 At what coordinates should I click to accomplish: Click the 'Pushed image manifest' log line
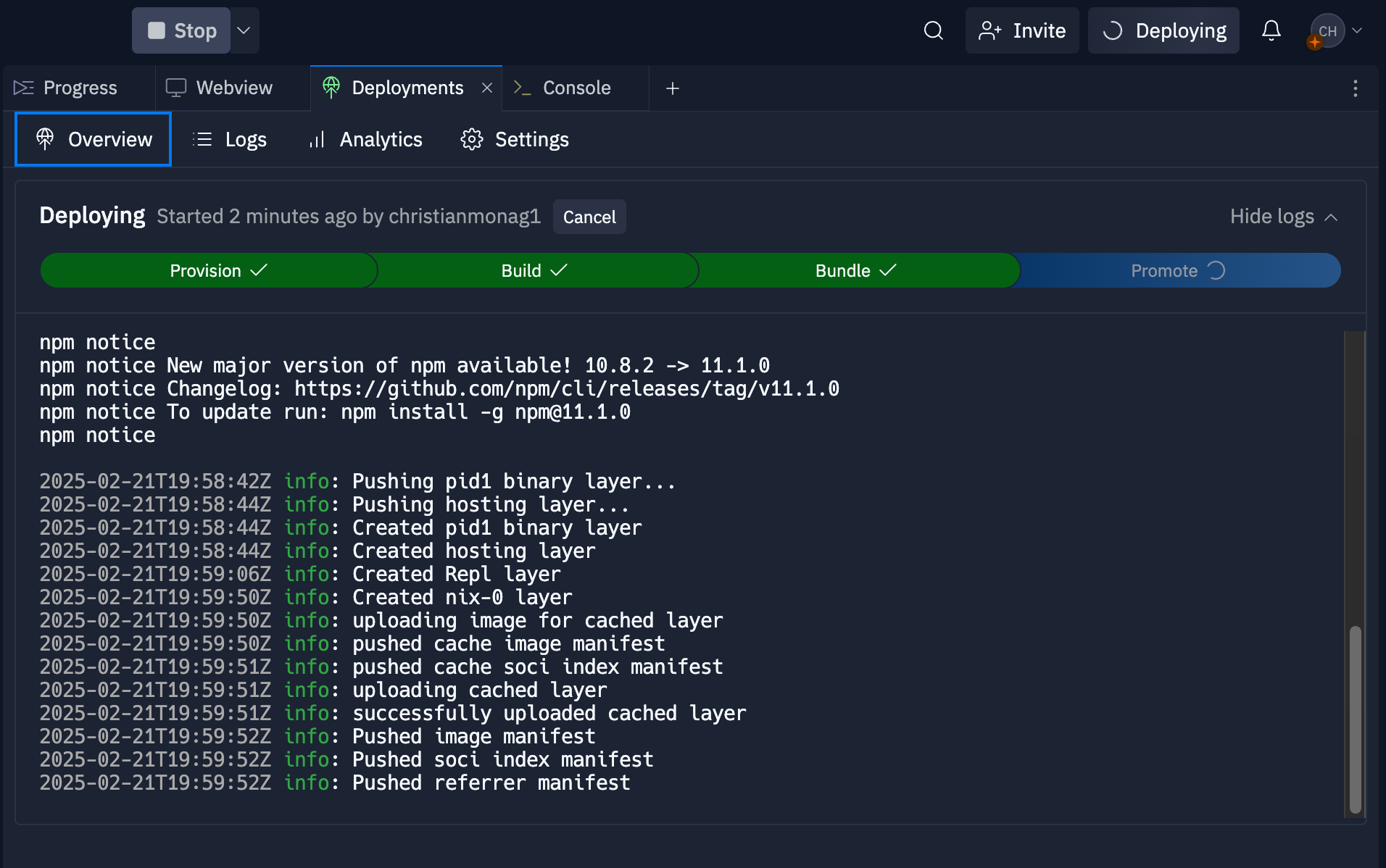tap(318, 736)
